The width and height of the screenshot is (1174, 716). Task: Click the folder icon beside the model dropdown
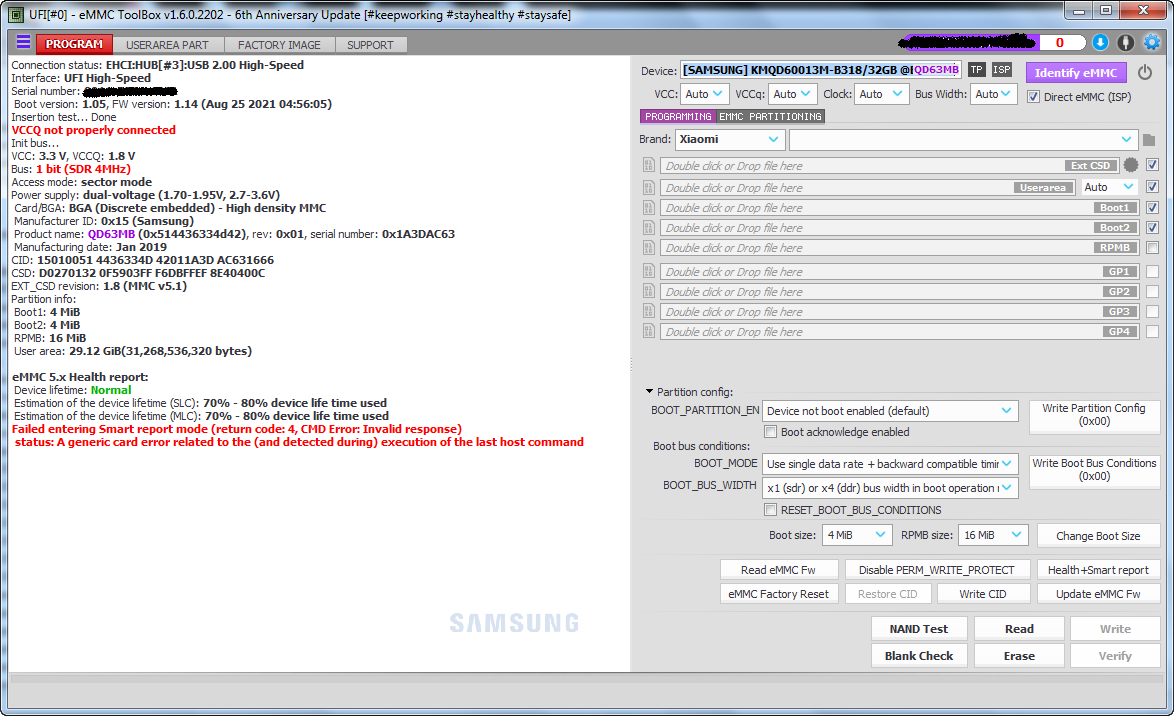1149,140
